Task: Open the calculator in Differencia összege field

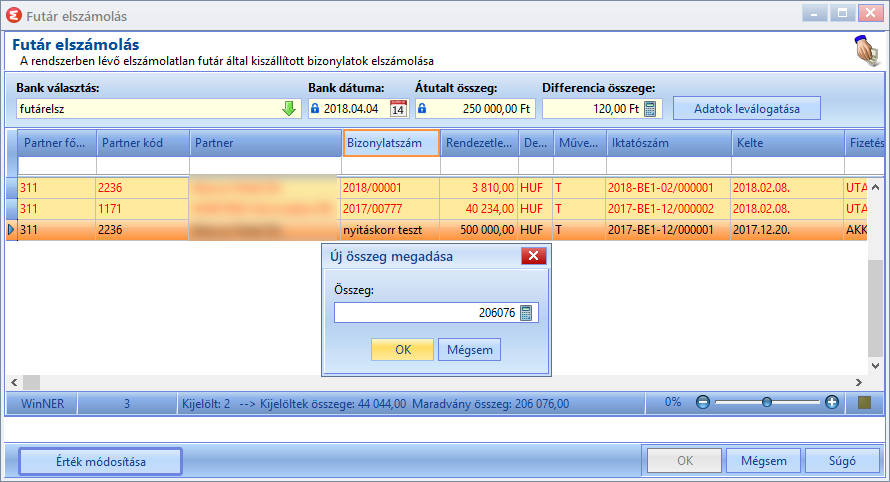Action: pos(650,108)
